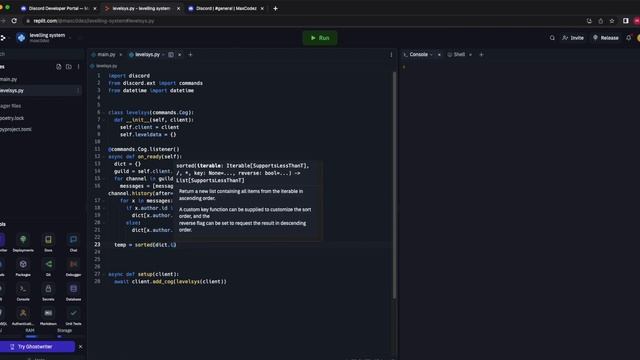This screenshot has height=360, width=640.
Task: Click the Release button
Action: 606,38
